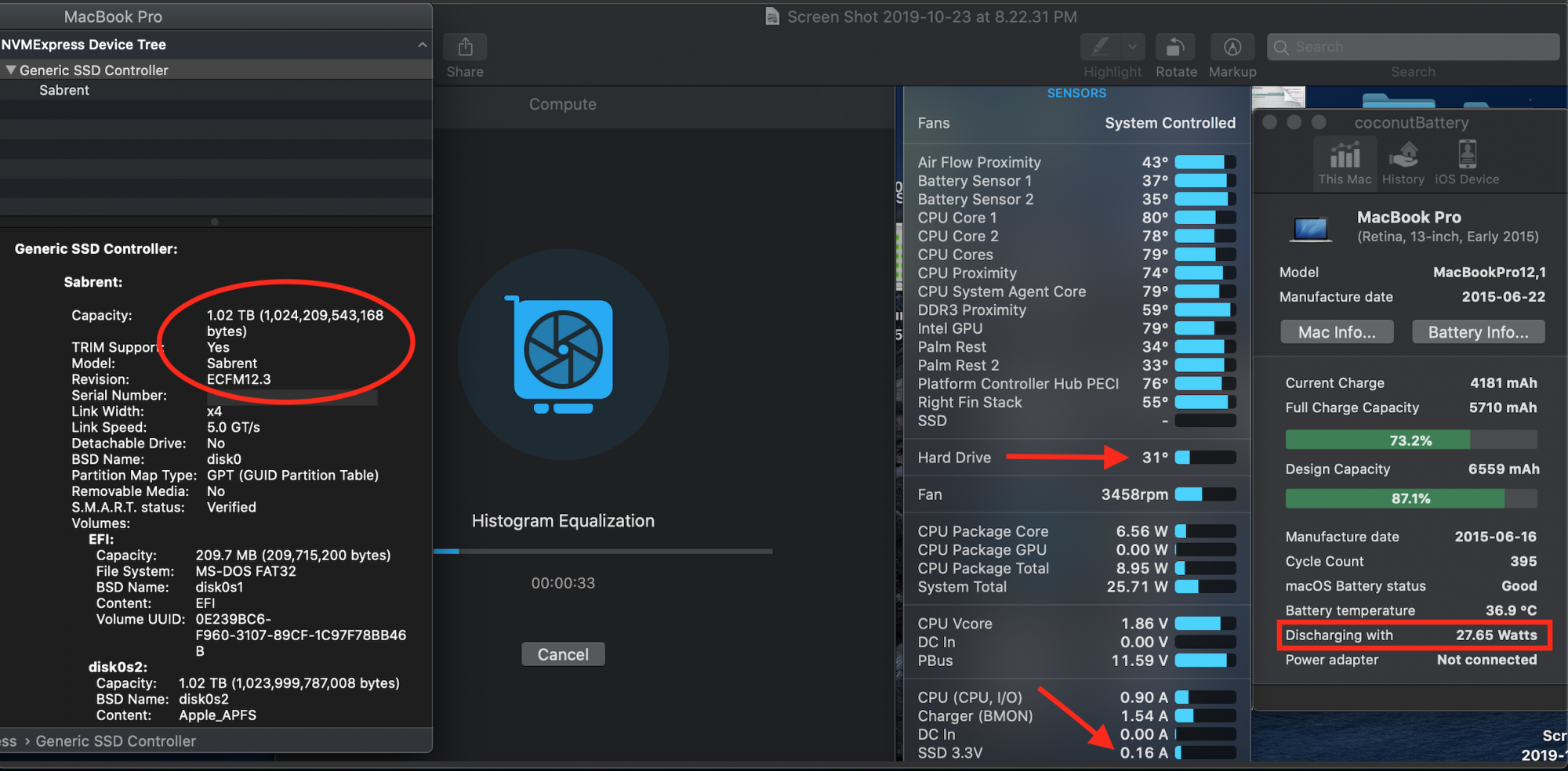Select the CPU Package Core power row
The height and width of the screenshot is (771, 1568).
(x=1076, y=531)
